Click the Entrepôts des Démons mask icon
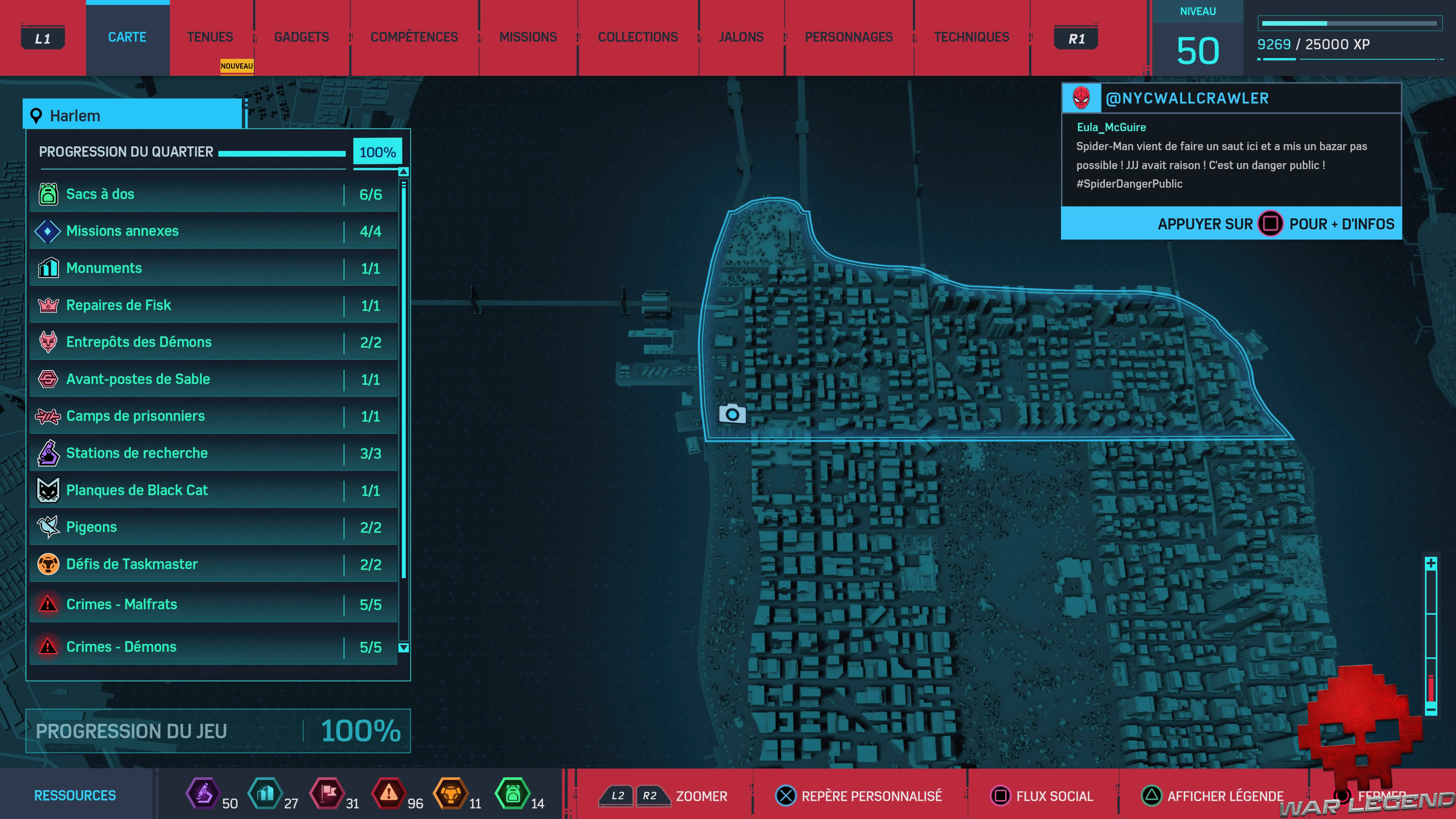 [x=48, y=342]
